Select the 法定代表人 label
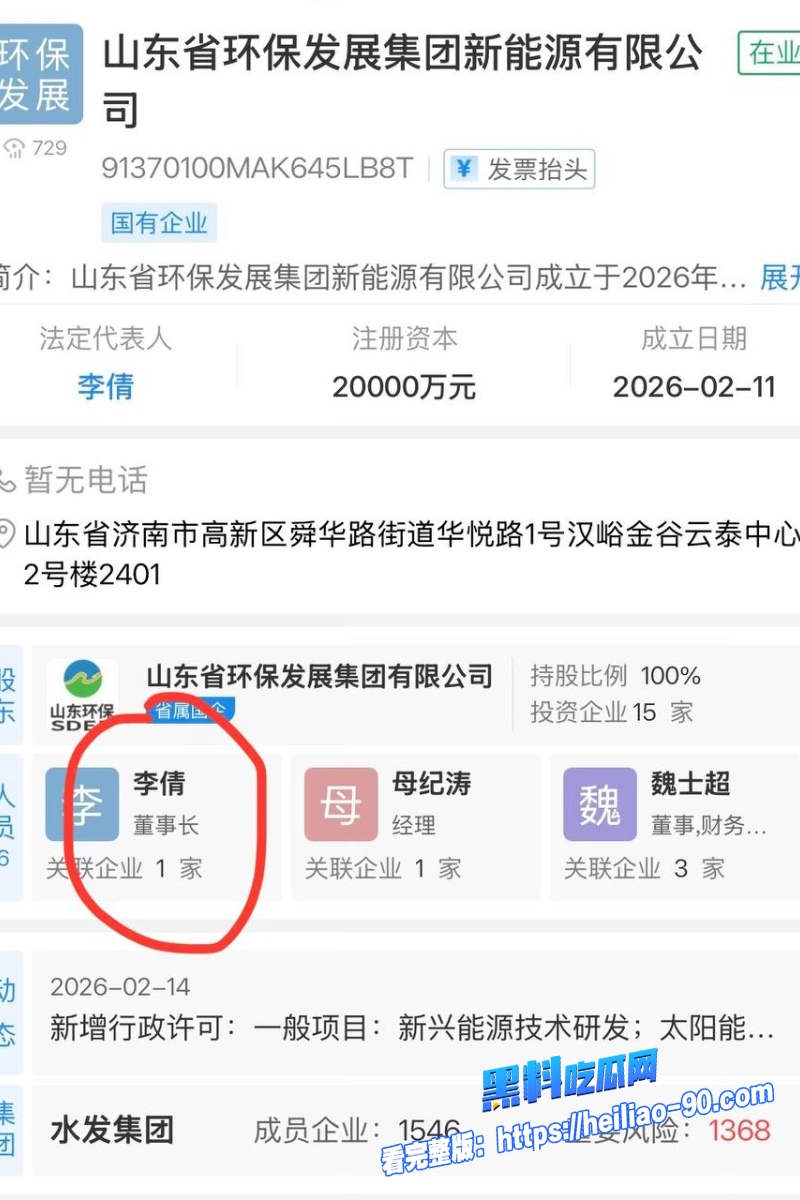Image resolution: width=800 pixels, height=1200 pixels. (x=105, y=338)
